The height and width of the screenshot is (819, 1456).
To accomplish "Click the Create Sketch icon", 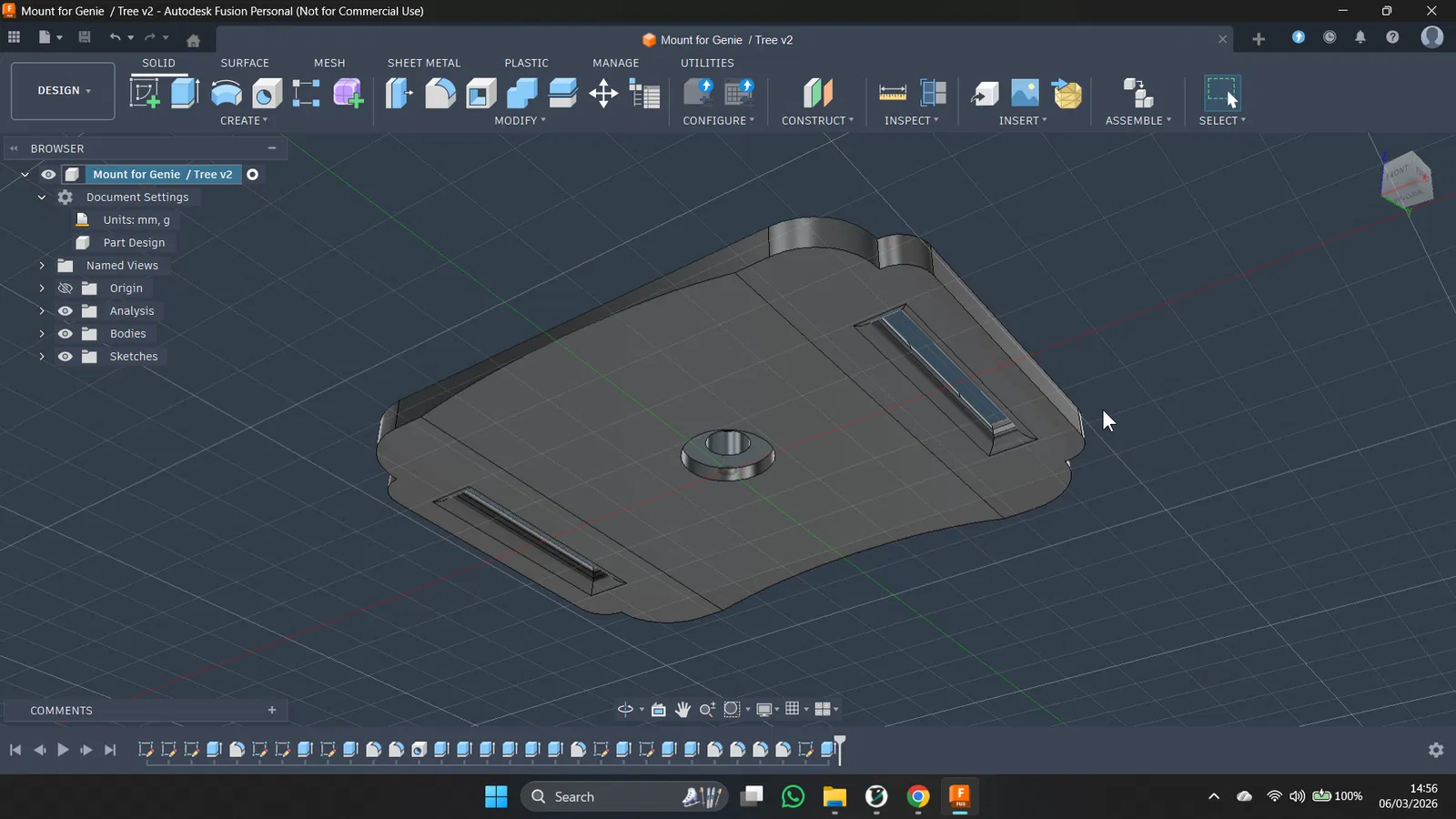I will pyautogui.click(x=145, y=93).
